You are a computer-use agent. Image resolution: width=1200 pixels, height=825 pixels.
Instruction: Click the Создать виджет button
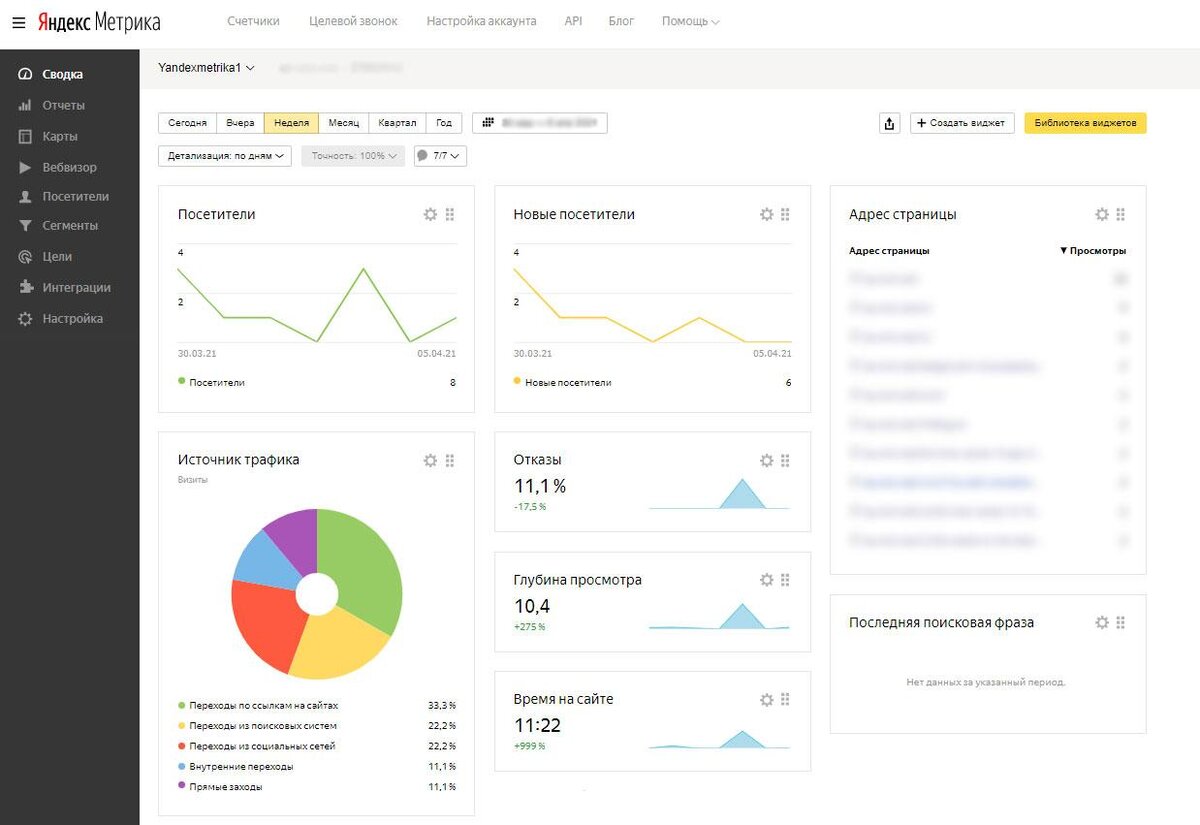[962, 123]
